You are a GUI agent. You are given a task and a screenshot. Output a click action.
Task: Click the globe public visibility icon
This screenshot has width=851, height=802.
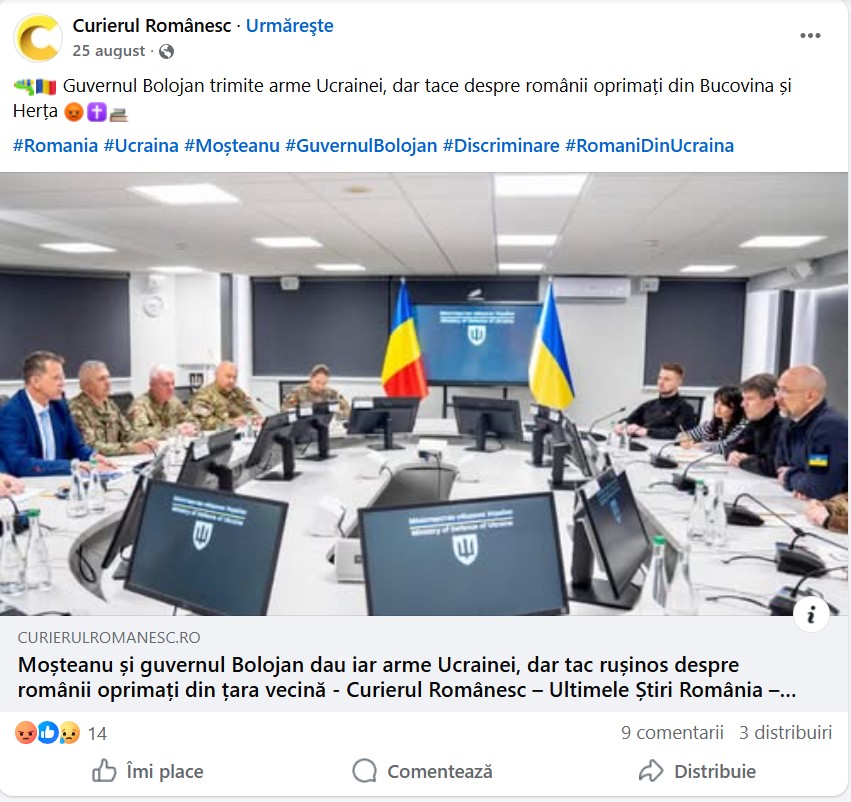167,52
